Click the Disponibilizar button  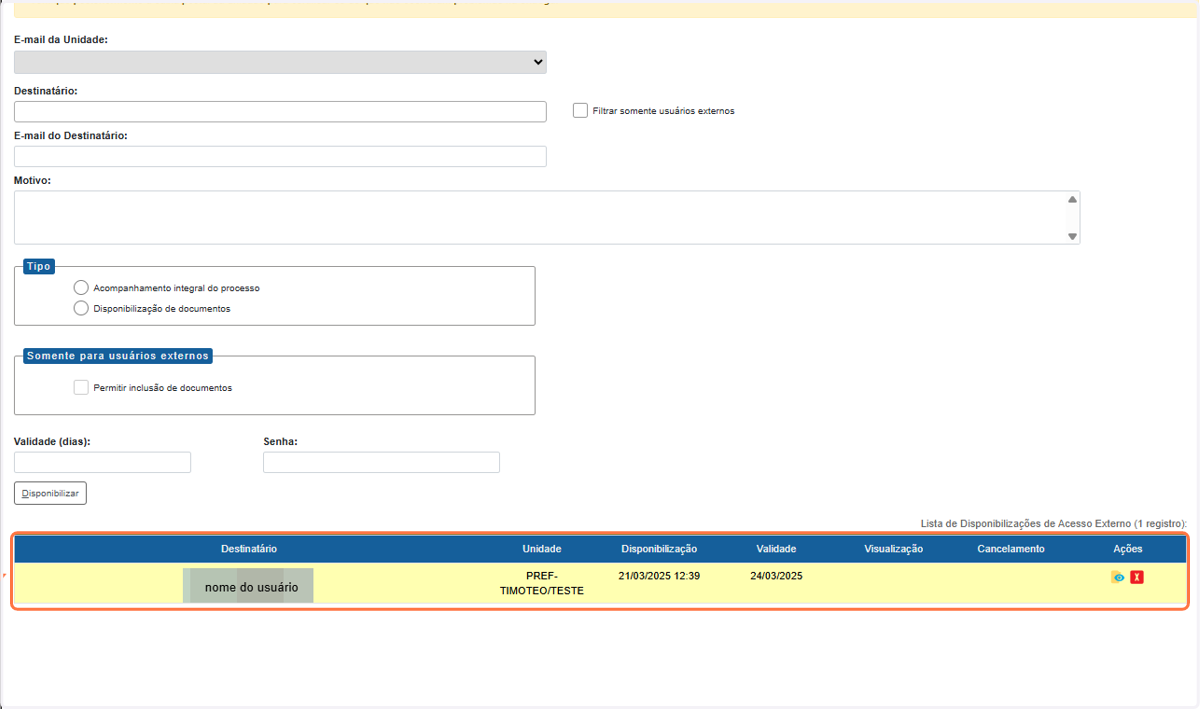[50, 493]
